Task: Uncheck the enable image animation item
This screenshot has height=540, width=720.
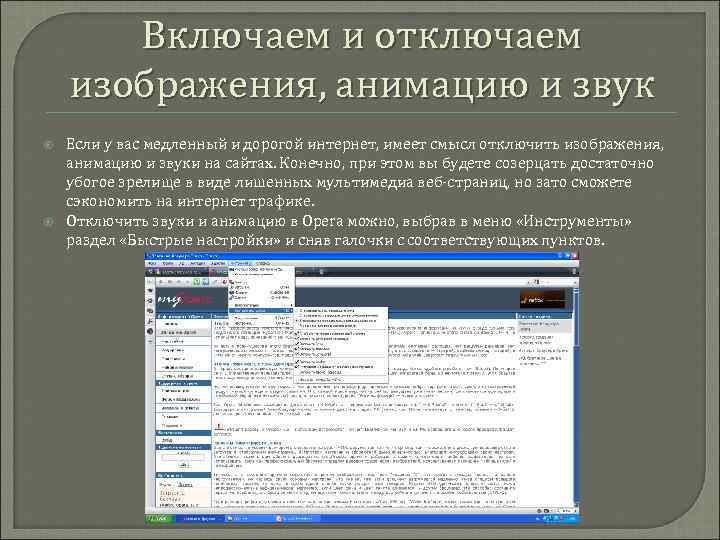Action: 341,333
